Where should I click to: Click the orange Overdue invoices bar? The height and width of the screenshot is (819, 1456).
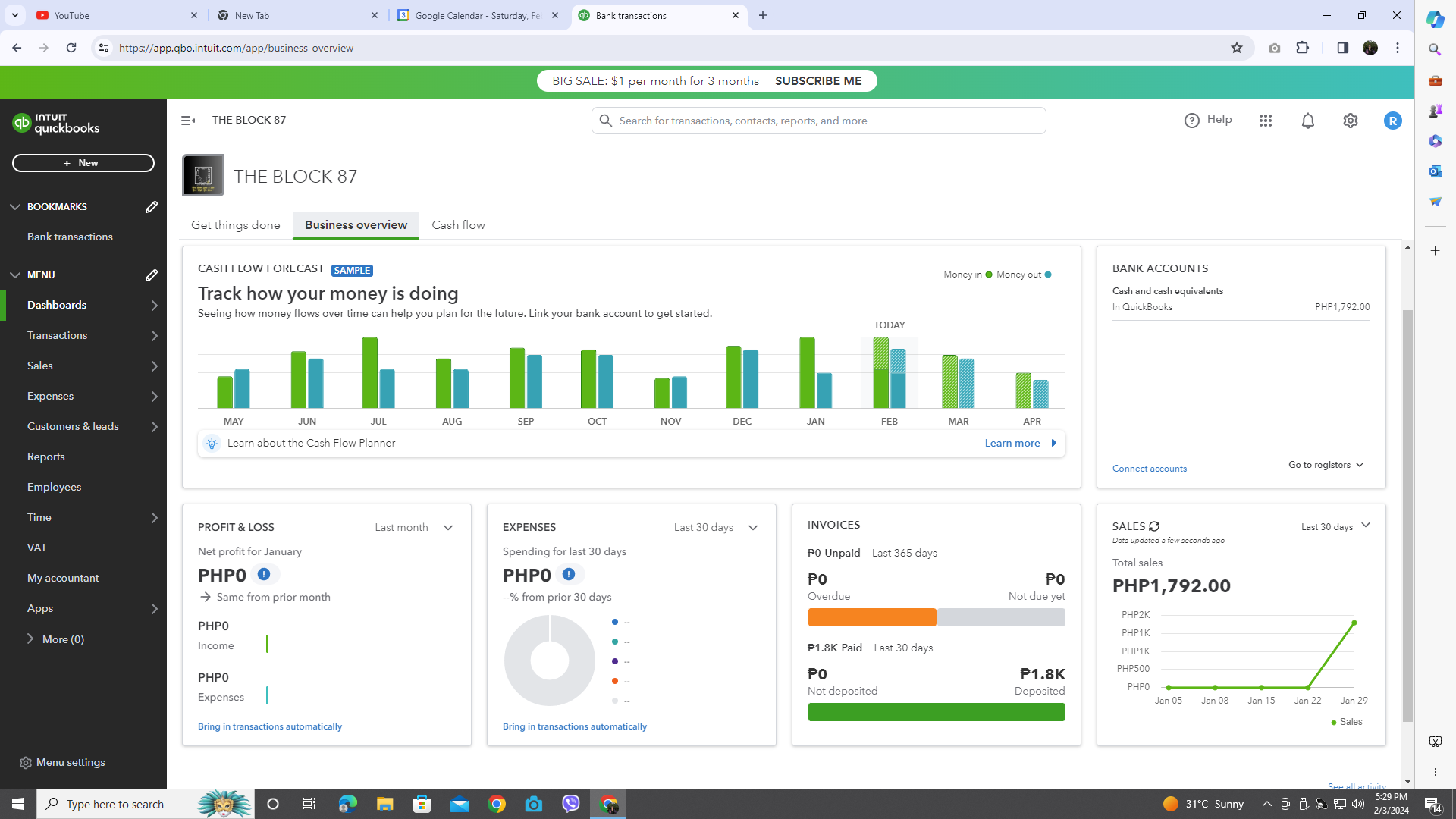pos(872,617)
